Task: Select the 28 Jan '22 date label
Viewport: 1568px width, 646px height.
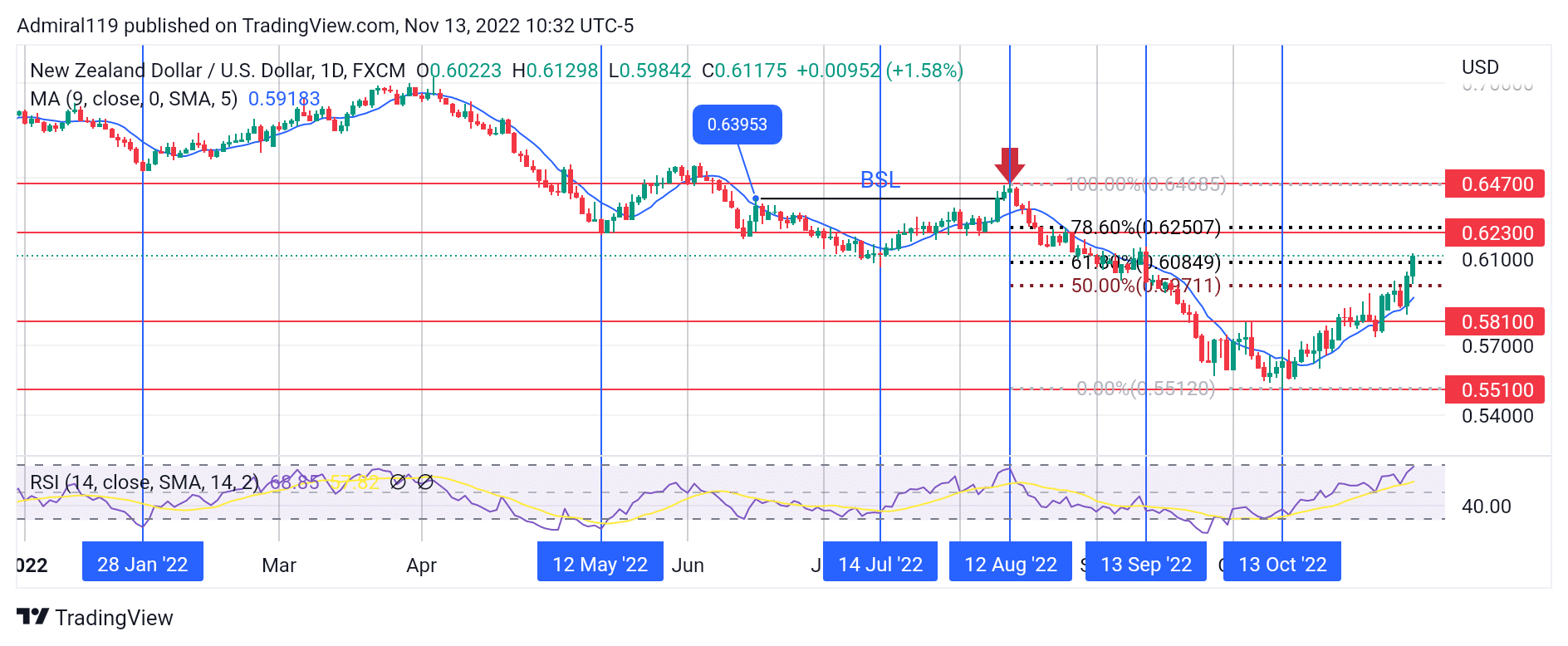Action: pos(143,565)
